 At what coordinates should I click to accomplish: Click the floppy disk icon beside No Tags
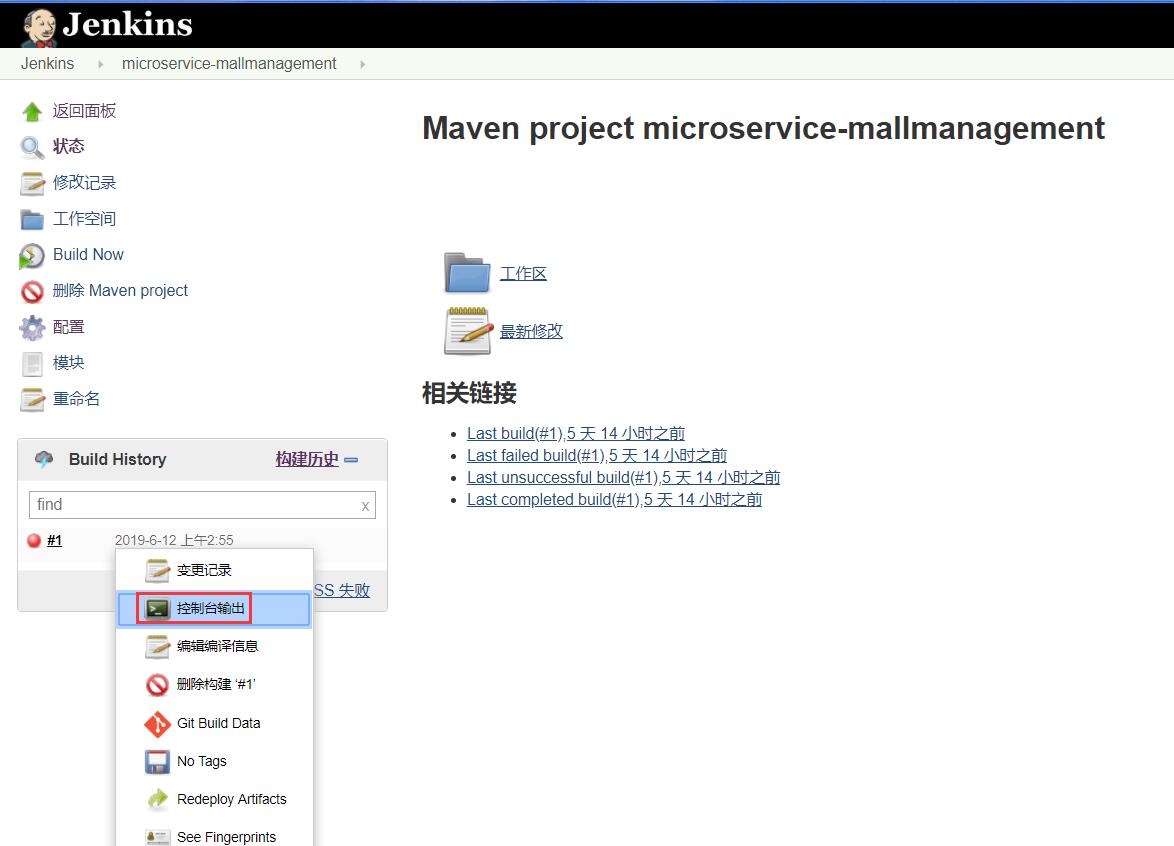[157, 762]
